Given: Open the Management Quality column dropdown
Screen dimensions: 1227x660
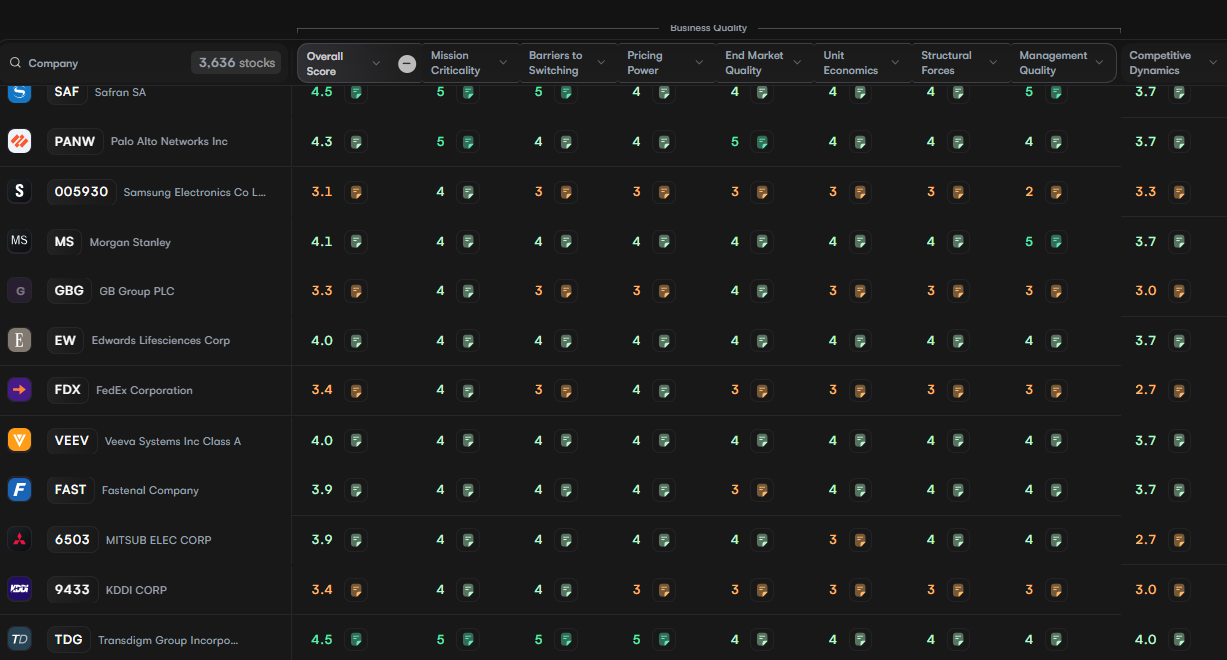Looking at the screenshot, I should tap(1099, 63).
